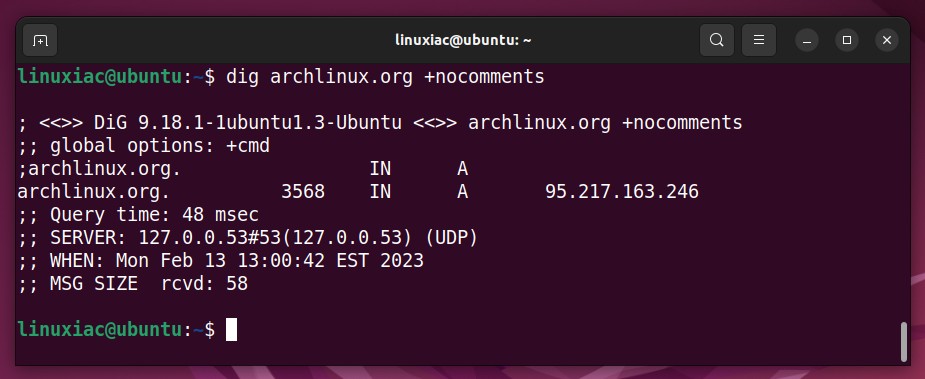Click the WHEN: Mon Feb 13 timestamp line
This screenshot has height=379, width=925.
coord(221,261)
